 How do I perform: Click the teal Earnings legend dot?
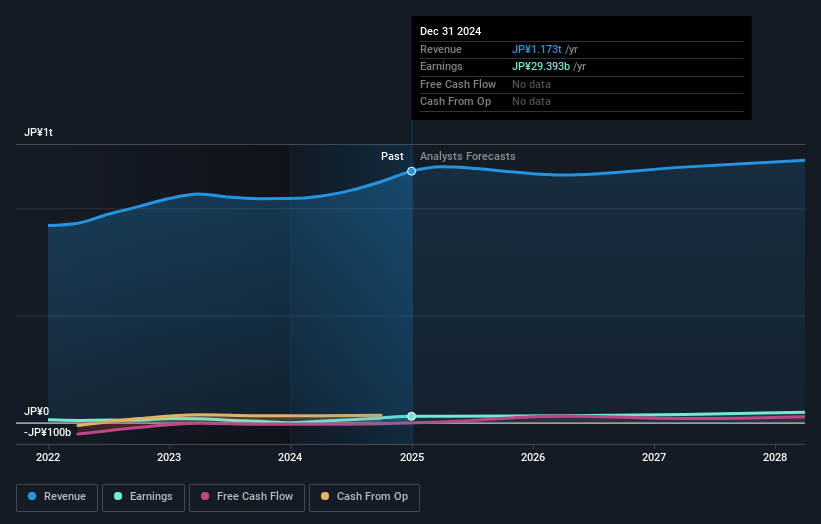[x=118, y=496]
